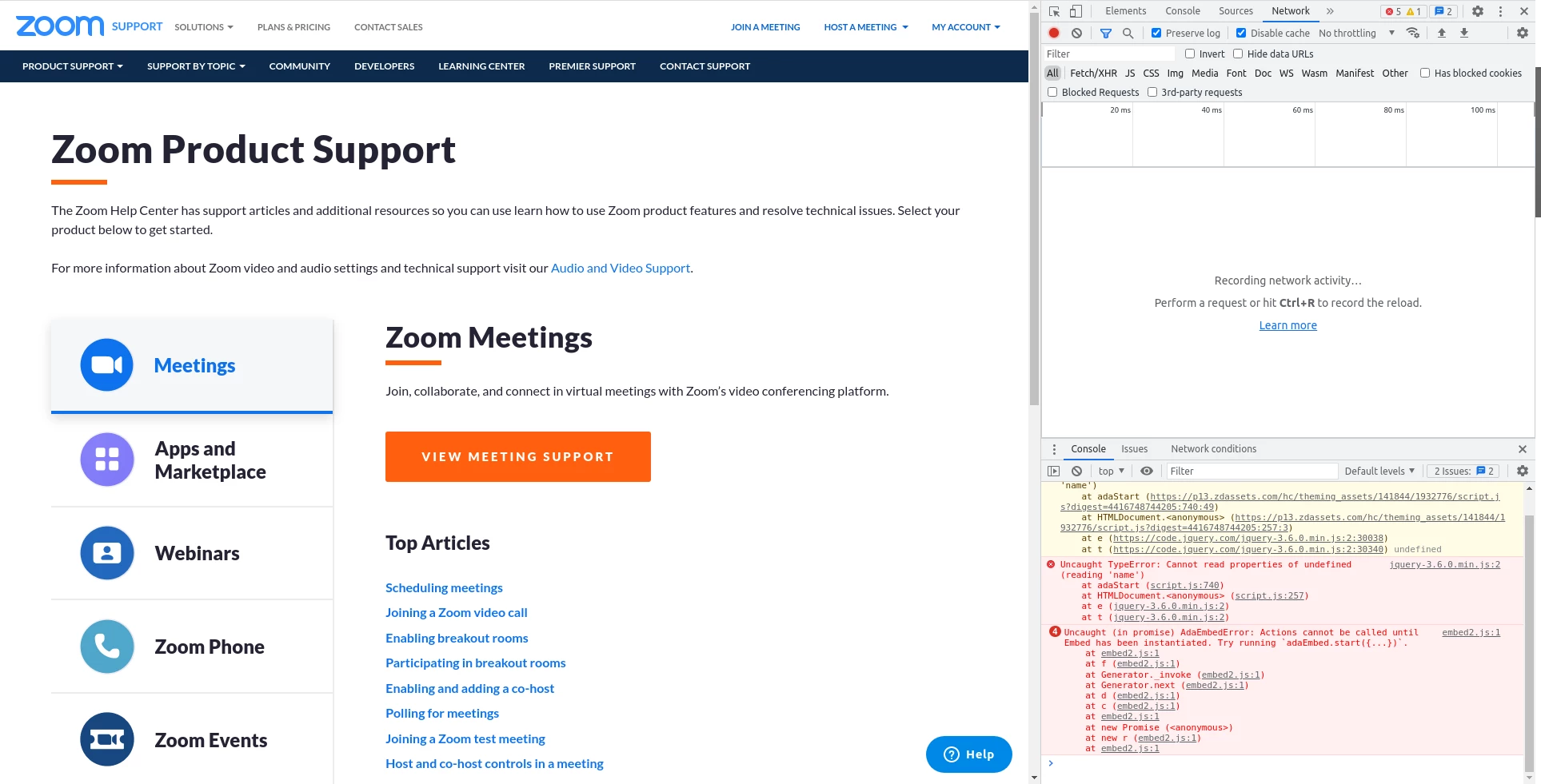
Task: Open Learning Center nav item
Action: pos(481,66)
